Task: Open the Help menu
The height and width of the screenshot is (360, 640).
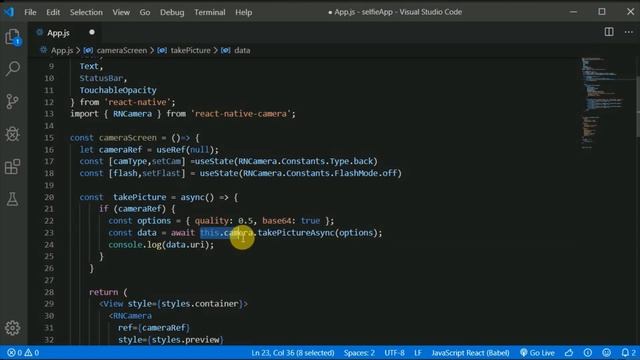Action: pyautogui.click(x=243, y=12)
